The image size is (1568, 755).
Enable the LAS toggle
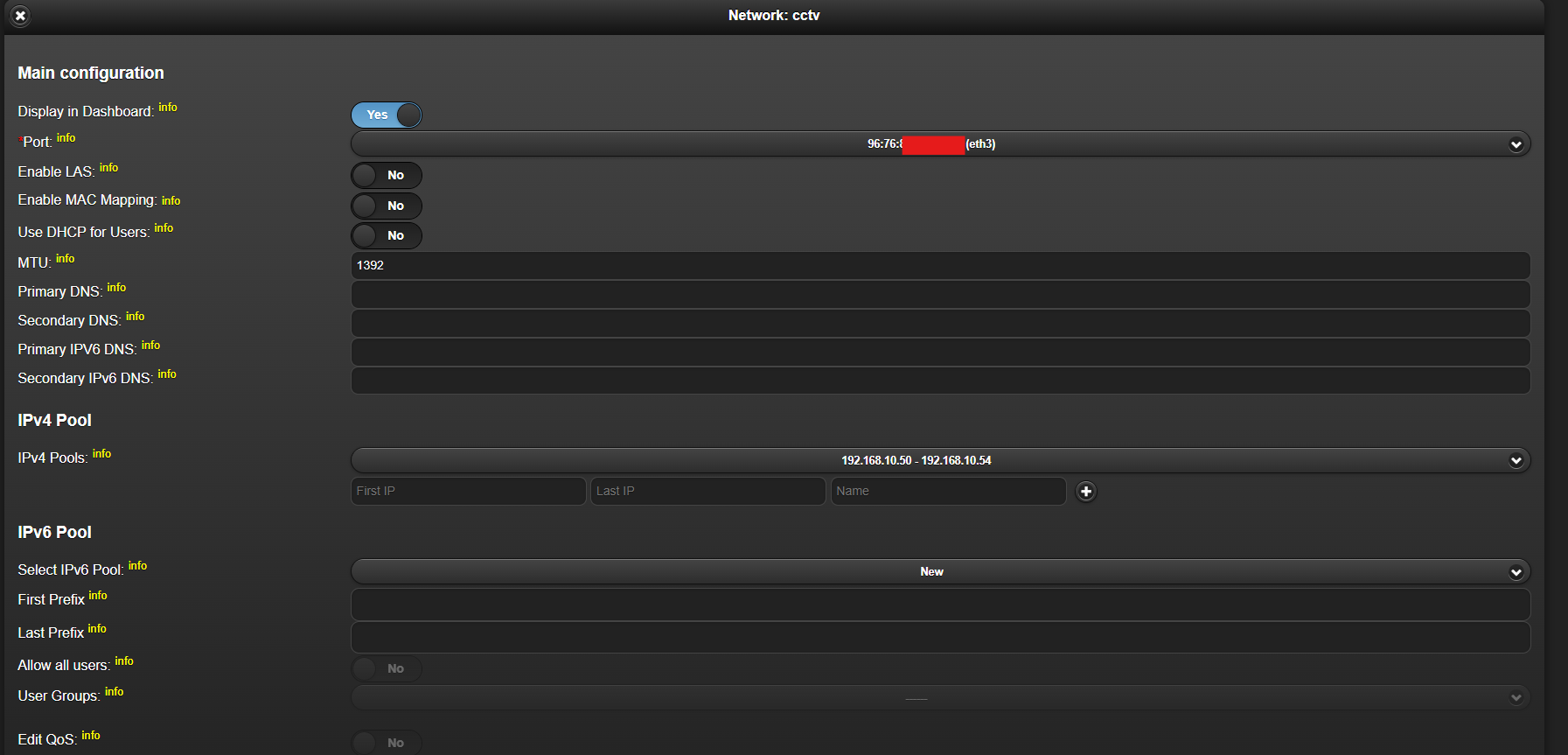click(387, 176)
